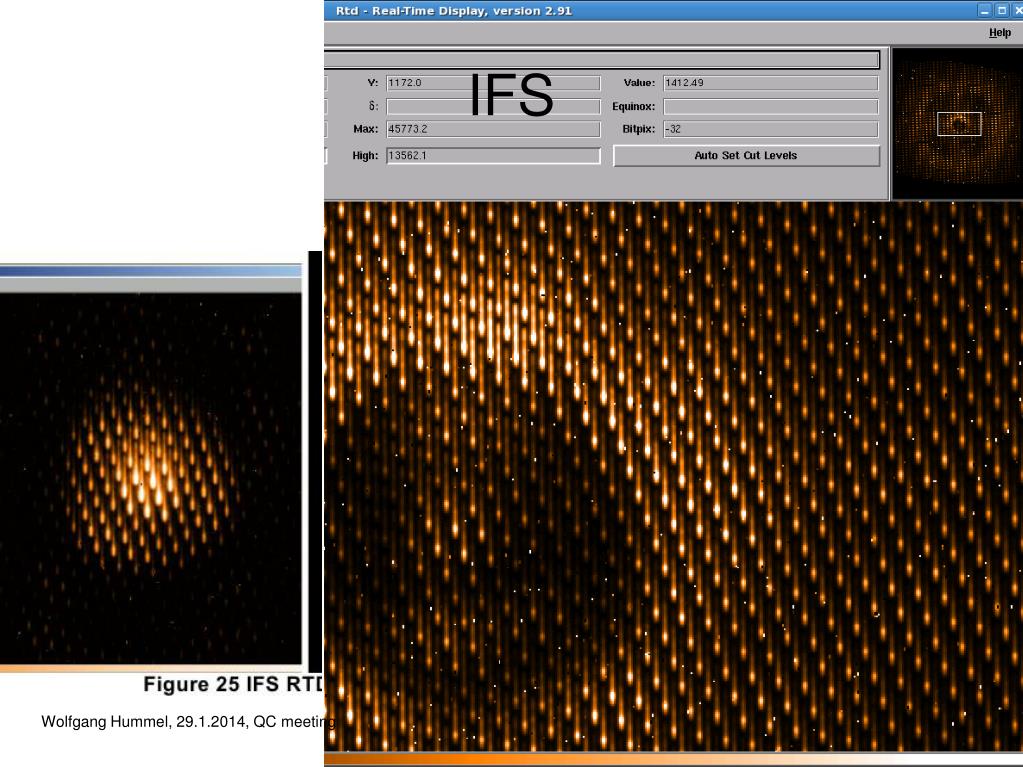Click the Bitpix field showing -32
This screenshot has height=767, width=1023.
[x=769, y=130]
